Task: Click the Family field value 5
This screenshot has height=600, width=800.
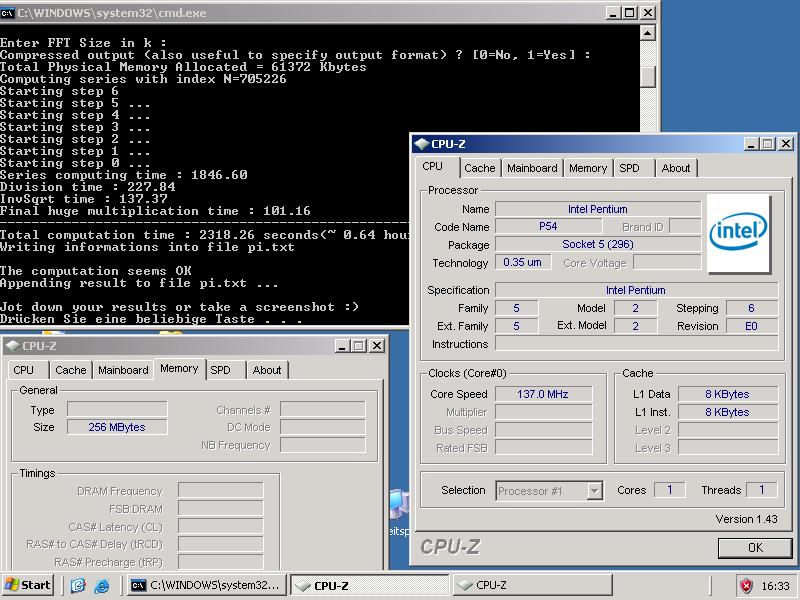Action: tap(516, 308)
